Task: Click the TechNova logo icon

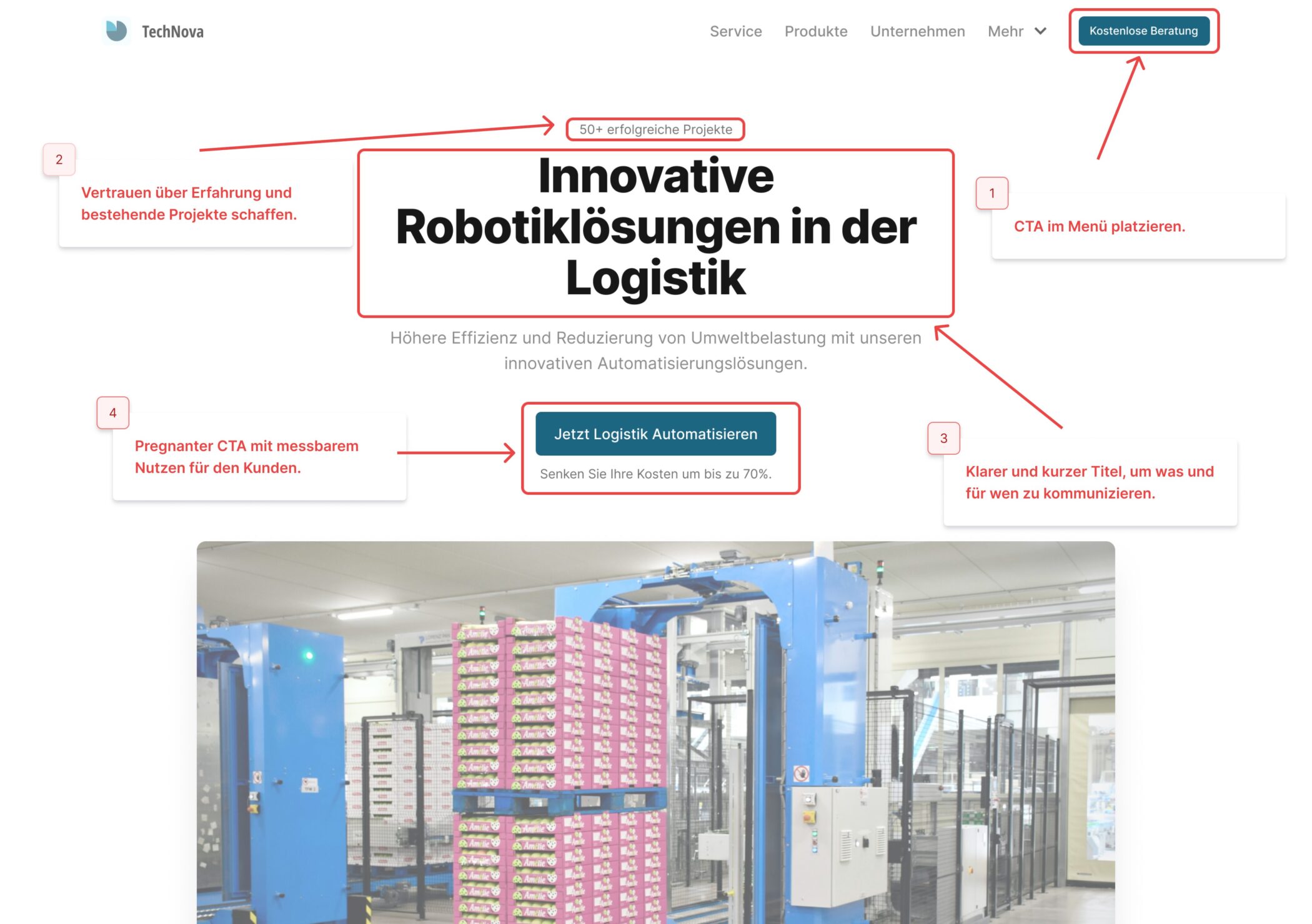Action: pos(113,30)
